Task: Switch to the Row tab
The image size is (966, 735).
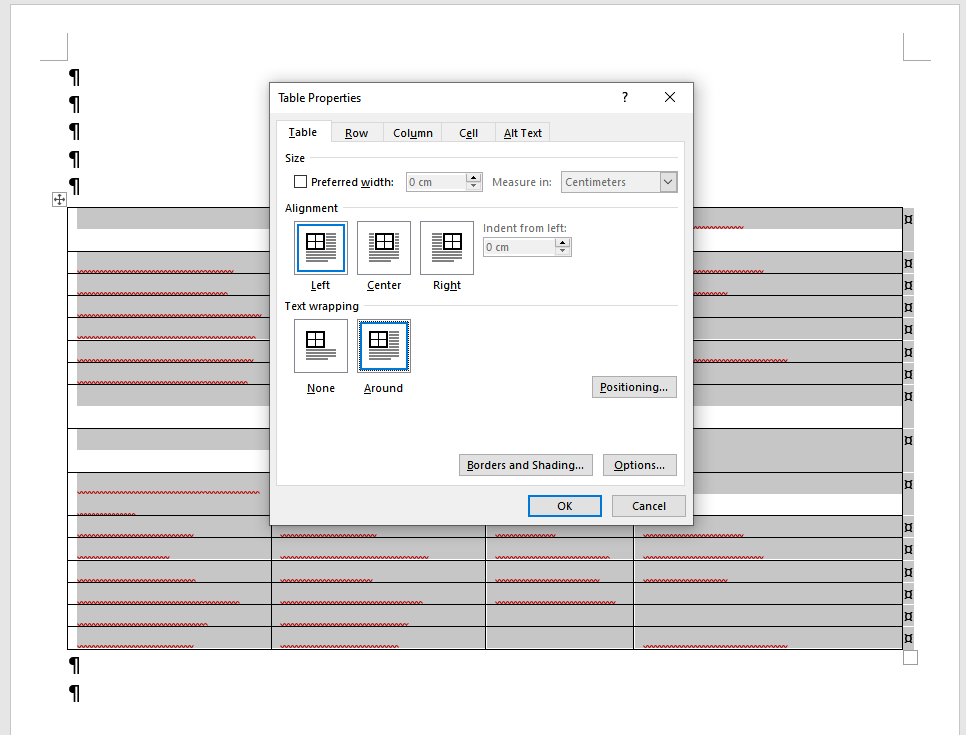Action: tap(356, 133)
